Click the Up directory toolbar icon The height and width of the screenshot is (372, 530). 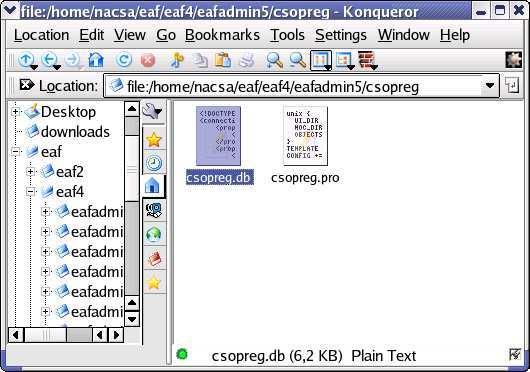[25, 60]
